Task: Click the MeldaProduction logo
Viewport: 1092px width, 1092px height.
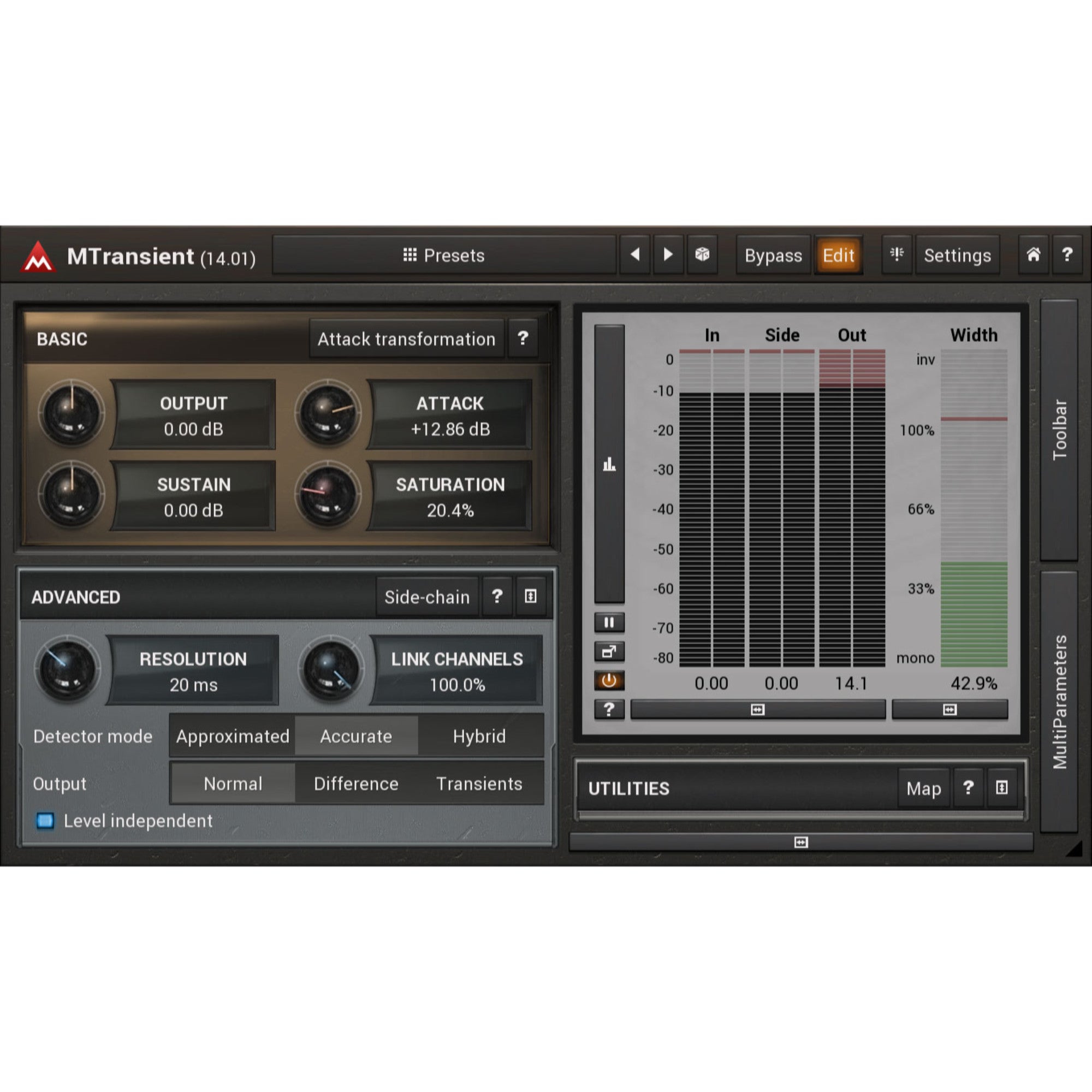Action: [38, 257]
